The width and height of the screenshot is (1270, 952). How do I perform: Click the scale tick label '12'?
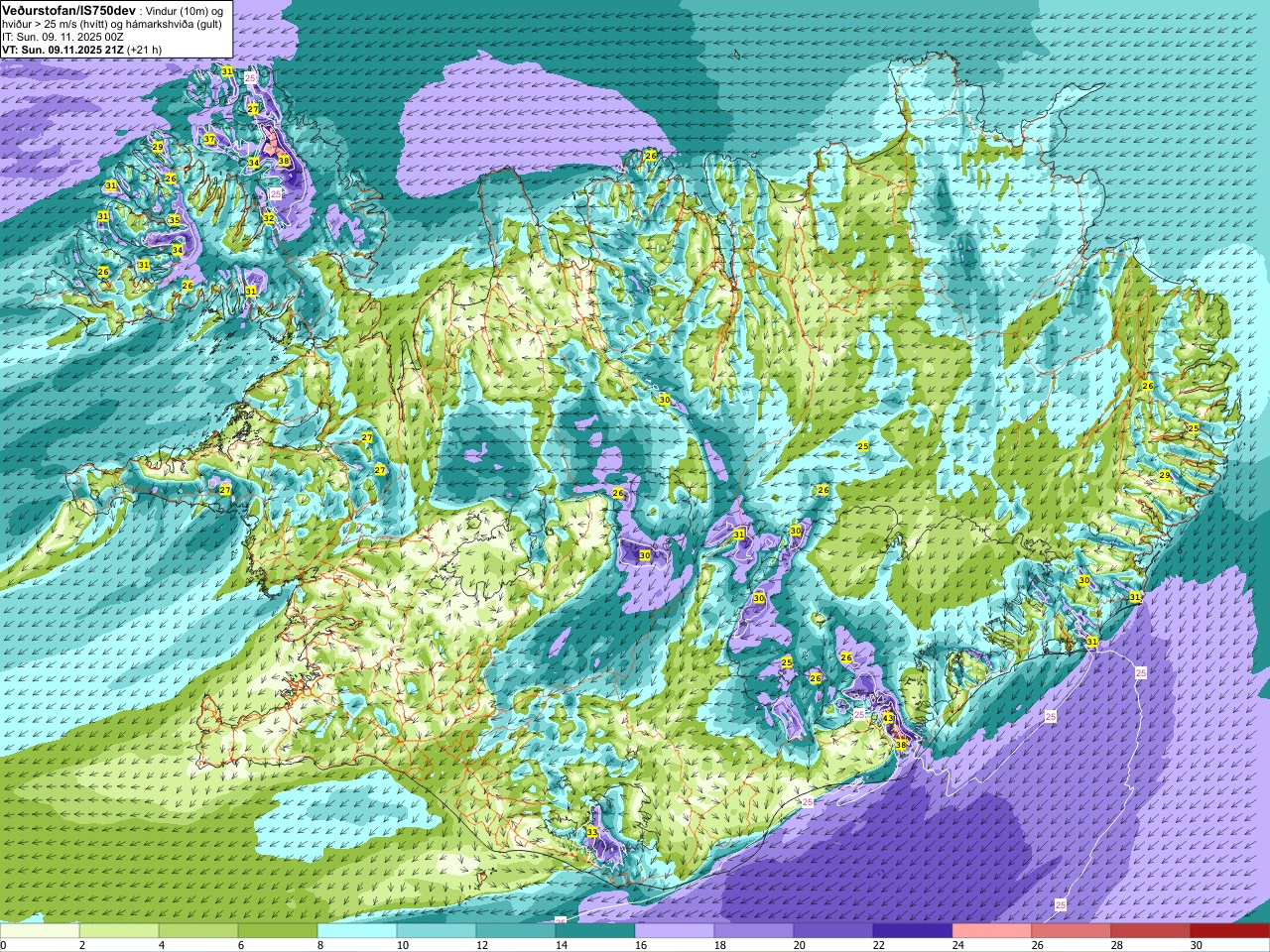click(481, 945)
